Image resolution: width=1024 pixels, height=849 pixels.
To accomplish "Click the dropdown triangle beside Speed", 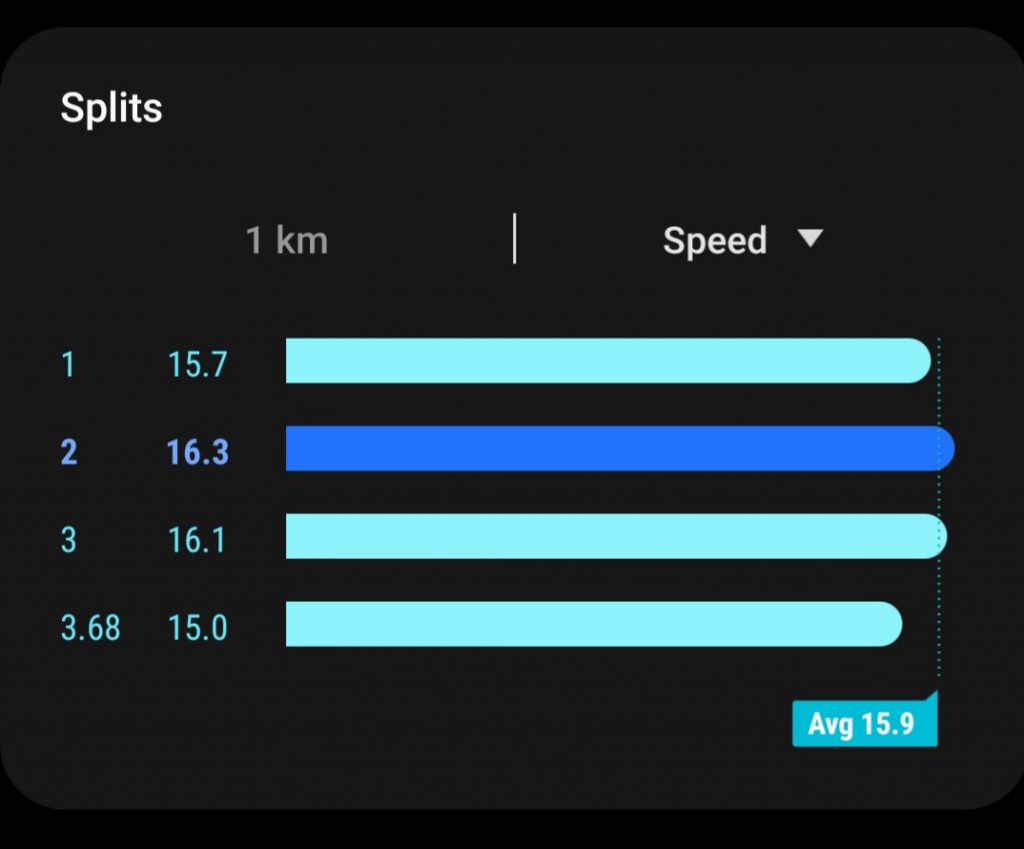I will coord(810,238).
